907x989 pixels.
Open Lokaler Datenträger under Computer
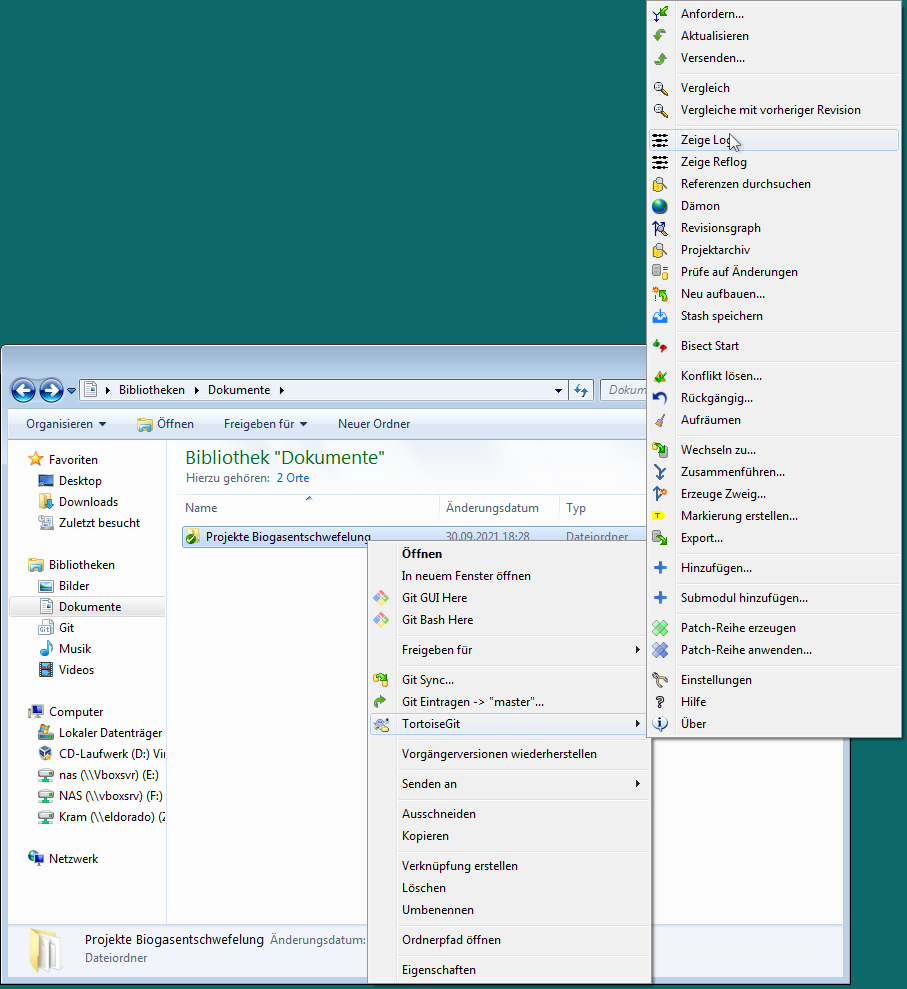pyautogui.click(x=101, y=733)
